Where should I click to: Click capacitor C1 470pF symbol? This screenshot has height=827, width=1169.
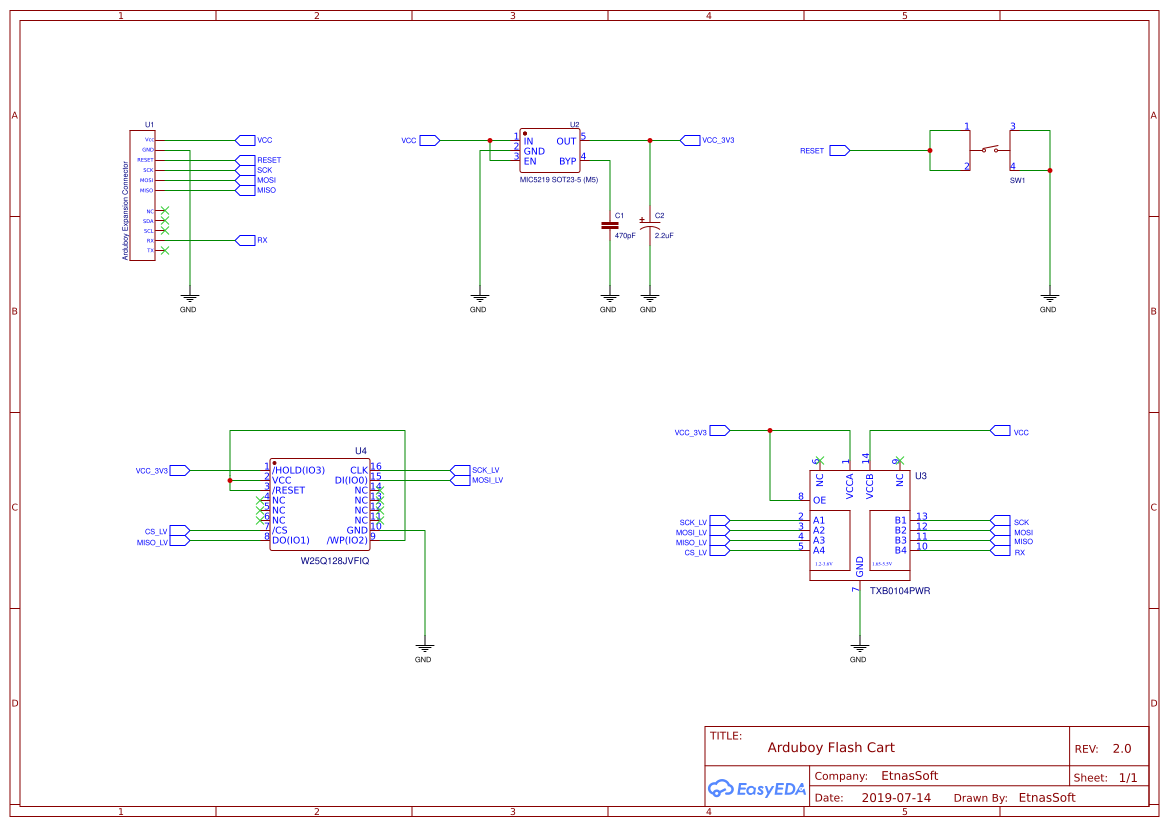610,225
